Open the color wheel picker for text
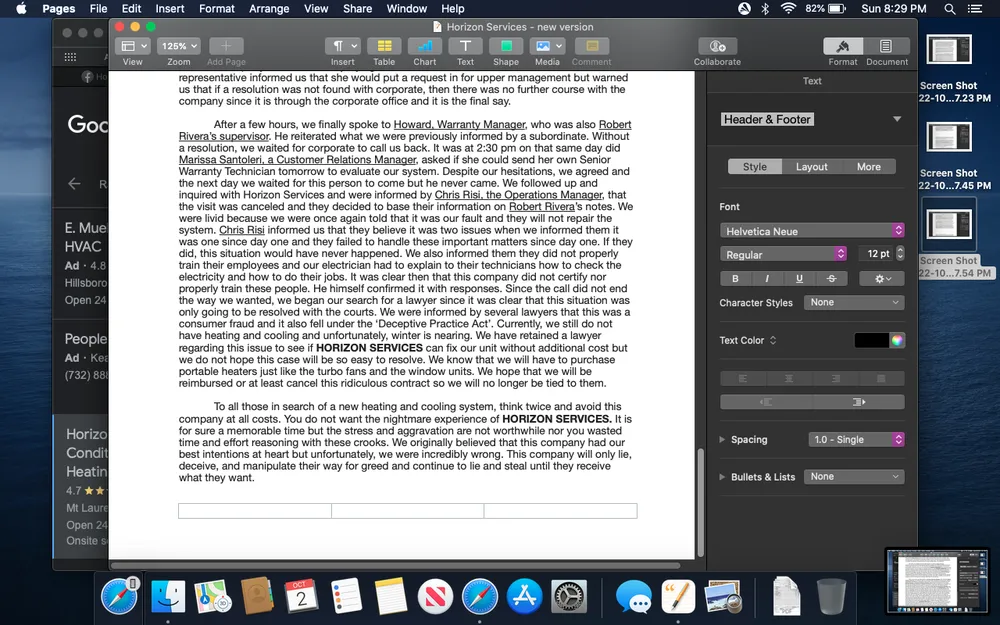Image resolution: width=1000 pixels, height=625 pixels. pos(897,340)
